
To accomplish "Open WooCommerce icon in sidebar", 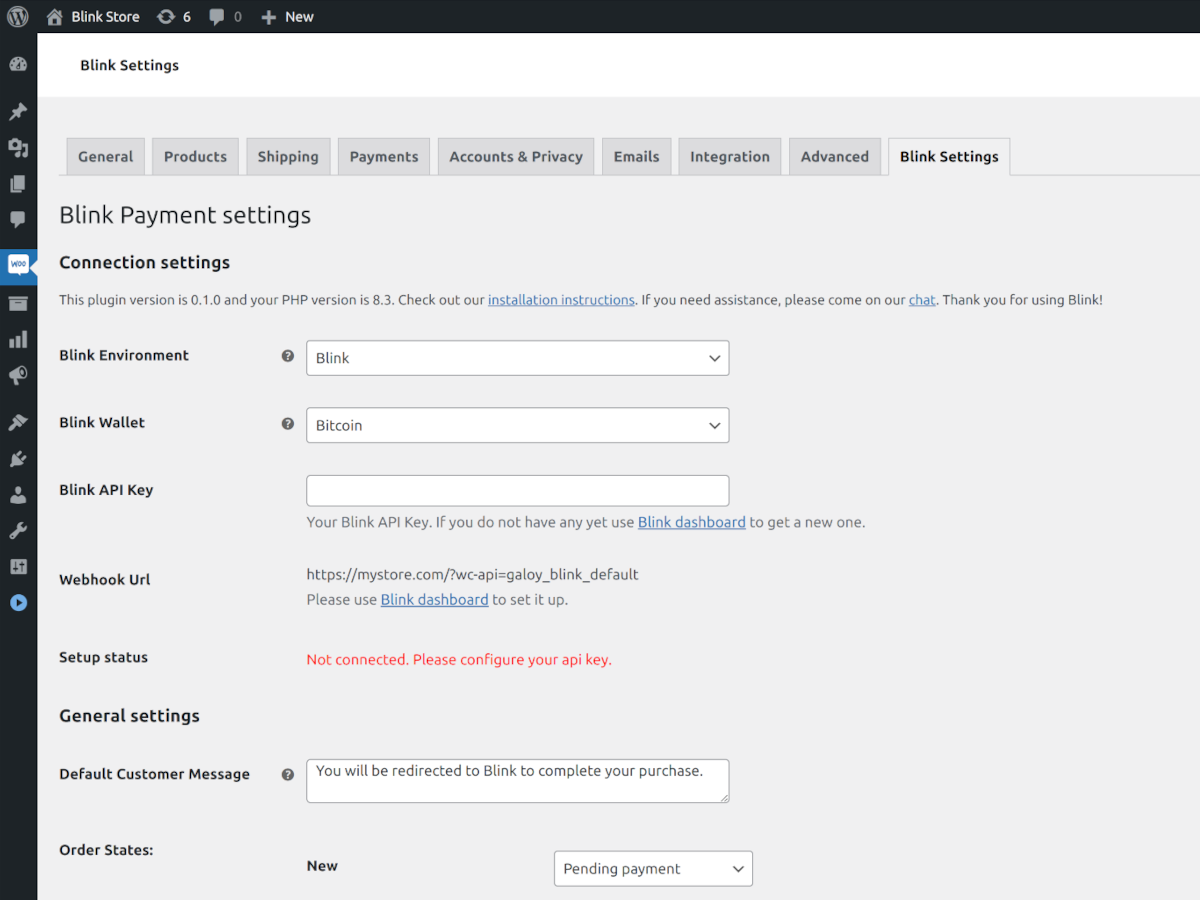I will 18,265.
